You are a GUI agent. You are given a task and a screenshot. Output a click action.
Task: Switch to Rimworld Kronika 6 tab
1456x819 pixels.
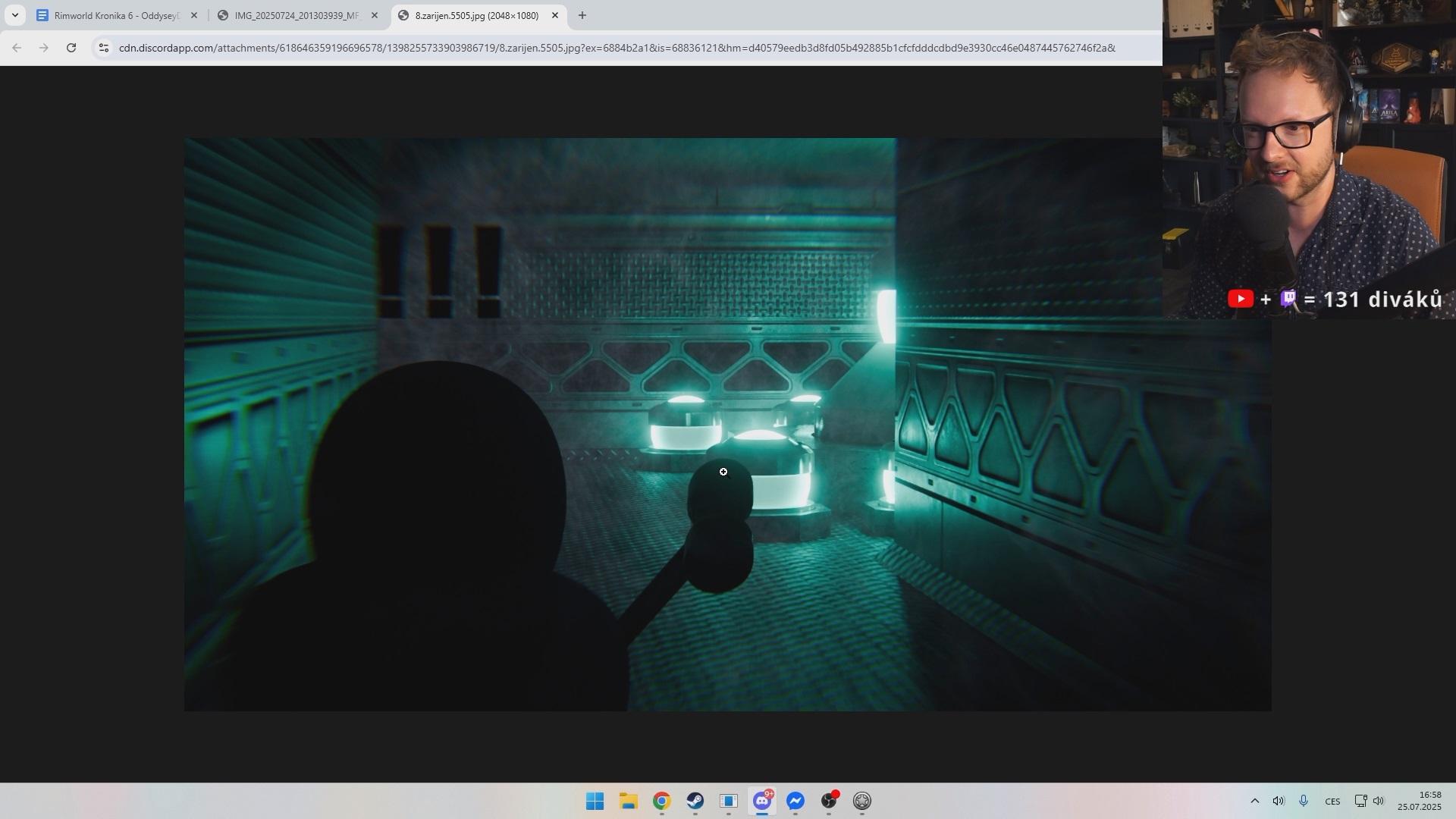pyautogui.click(x=116, y=15)
